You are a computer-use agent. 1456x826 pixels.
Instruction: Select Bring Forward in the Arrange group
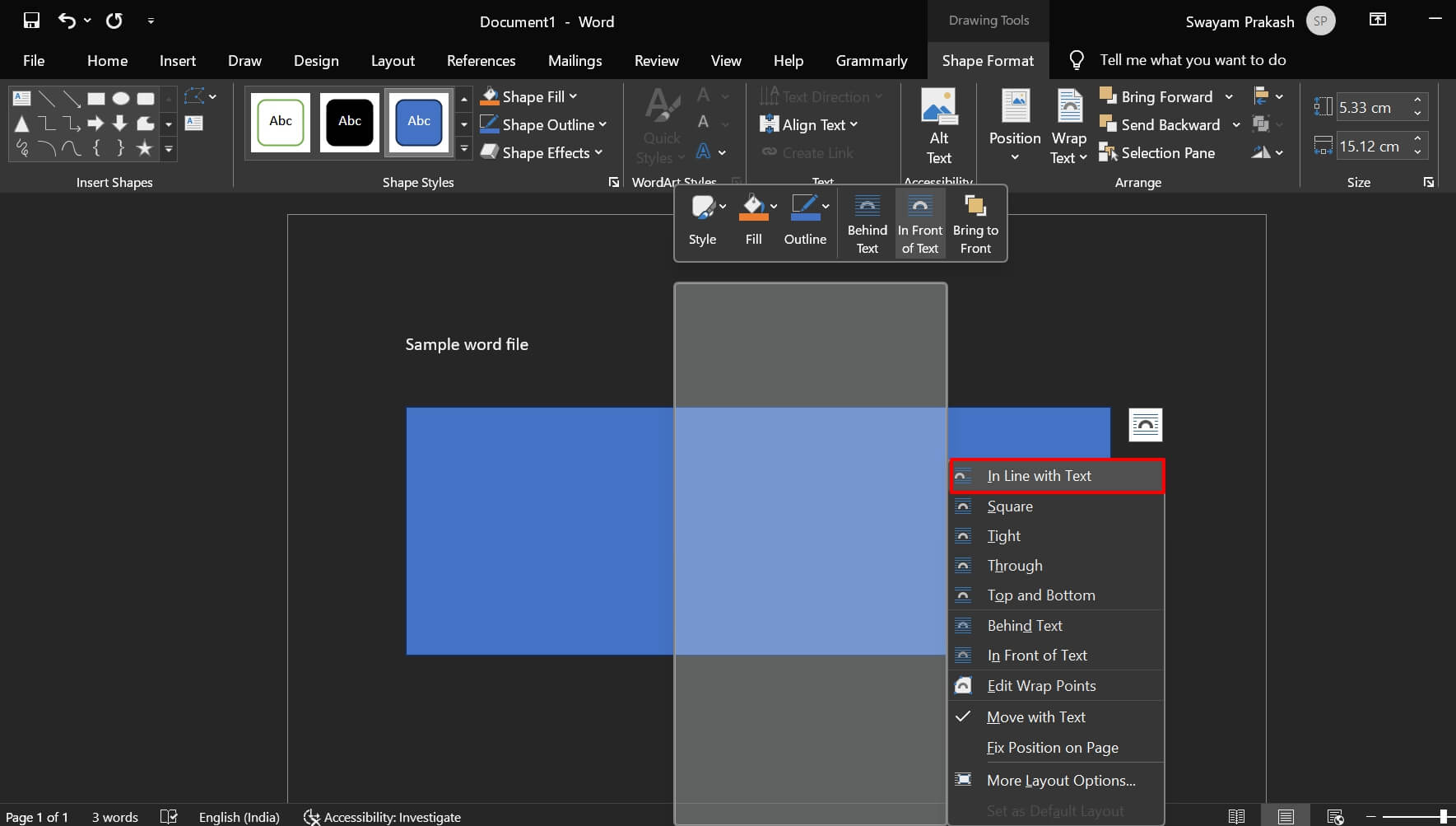[1160, 96]
